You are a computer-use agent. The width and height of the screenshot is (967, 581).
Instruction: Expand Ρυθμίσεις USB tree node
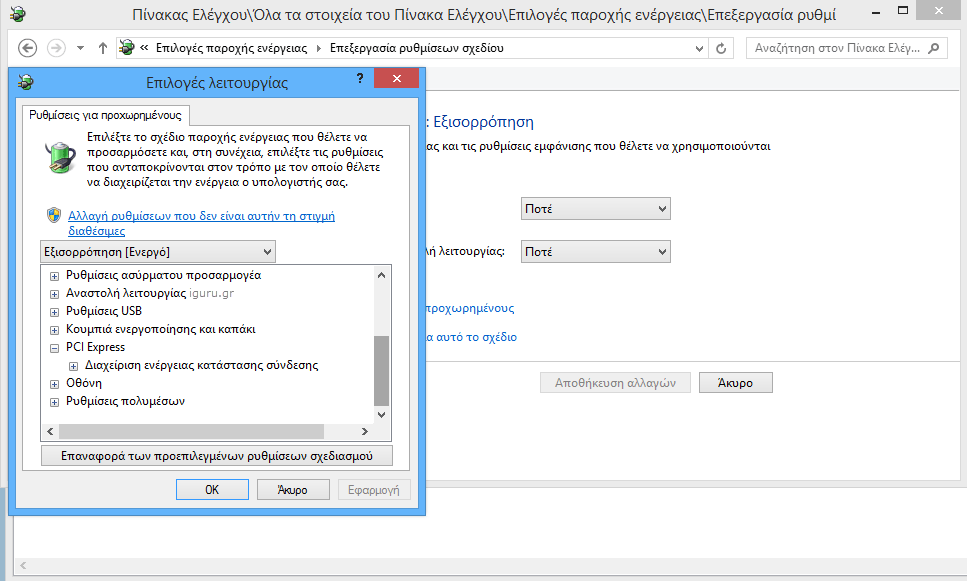pyautogui.click(x=55, y=311)
